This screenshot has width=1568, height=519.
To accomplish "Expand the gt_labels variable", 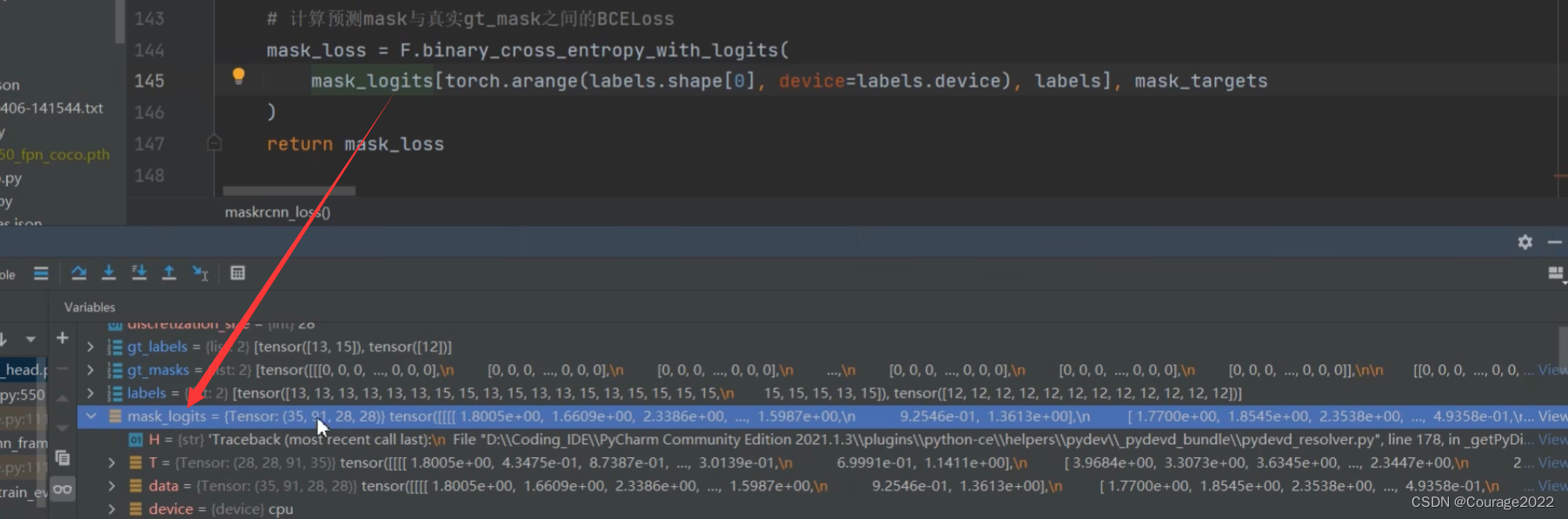I will [x=90, y=346].
